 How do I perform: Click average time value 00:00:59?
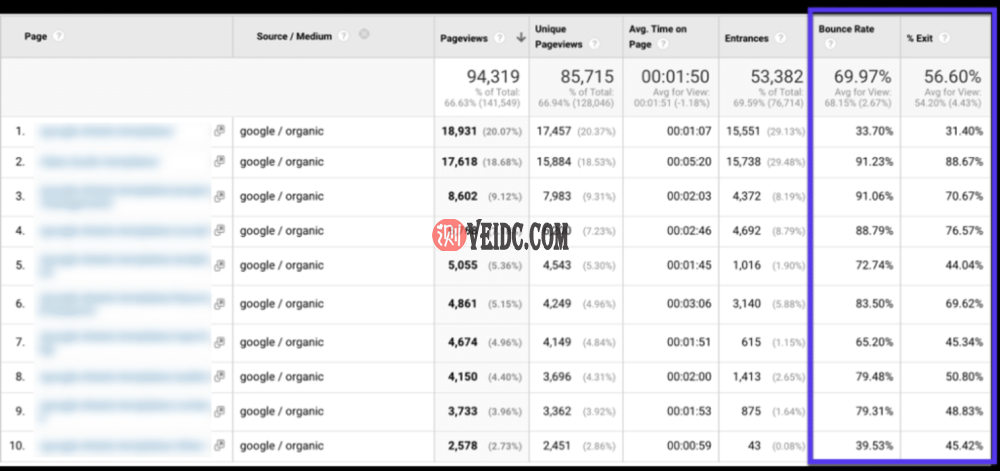pyautogui.click(x=689, y=446)
